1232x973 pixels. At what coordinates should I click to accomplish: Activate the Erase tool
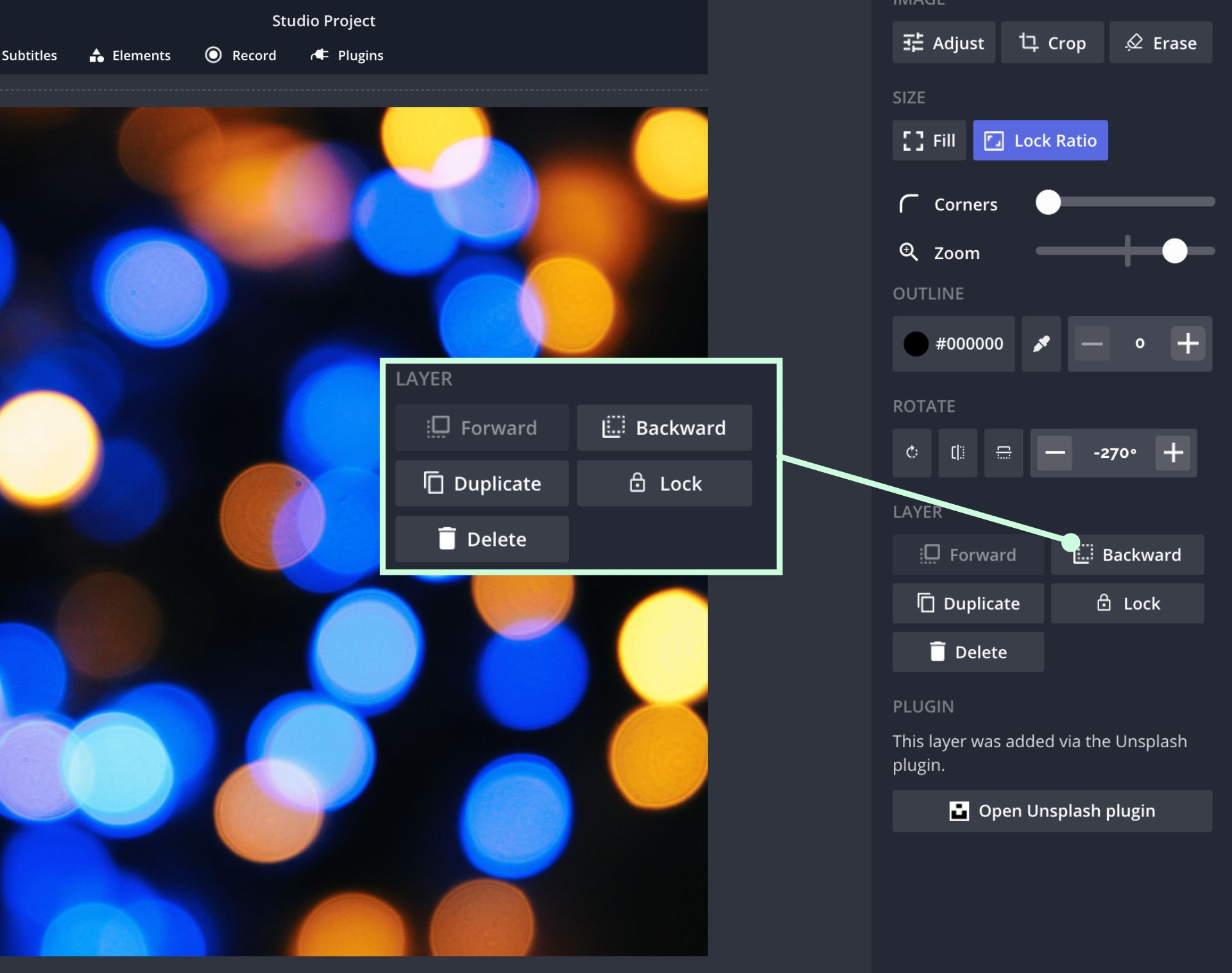pyautogui.click(x=1160, y=42)
